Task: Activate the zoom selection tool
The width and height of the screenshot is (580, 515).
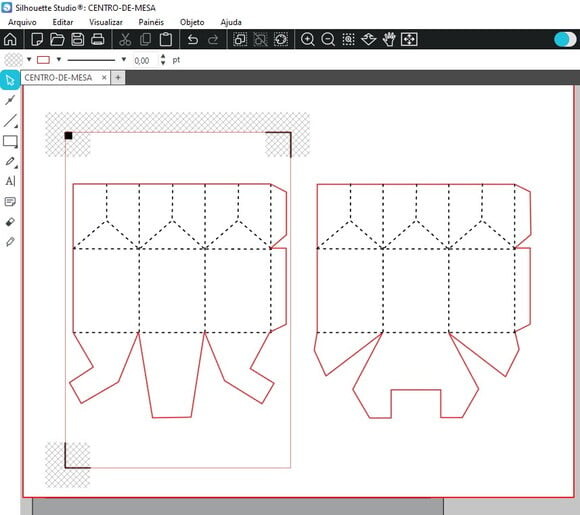Action: pos(348,39)
